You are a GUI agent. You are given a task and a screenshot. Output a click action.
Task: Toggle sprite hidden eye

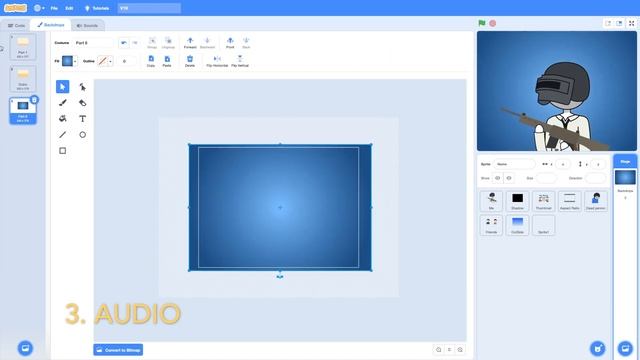point(509,178)
